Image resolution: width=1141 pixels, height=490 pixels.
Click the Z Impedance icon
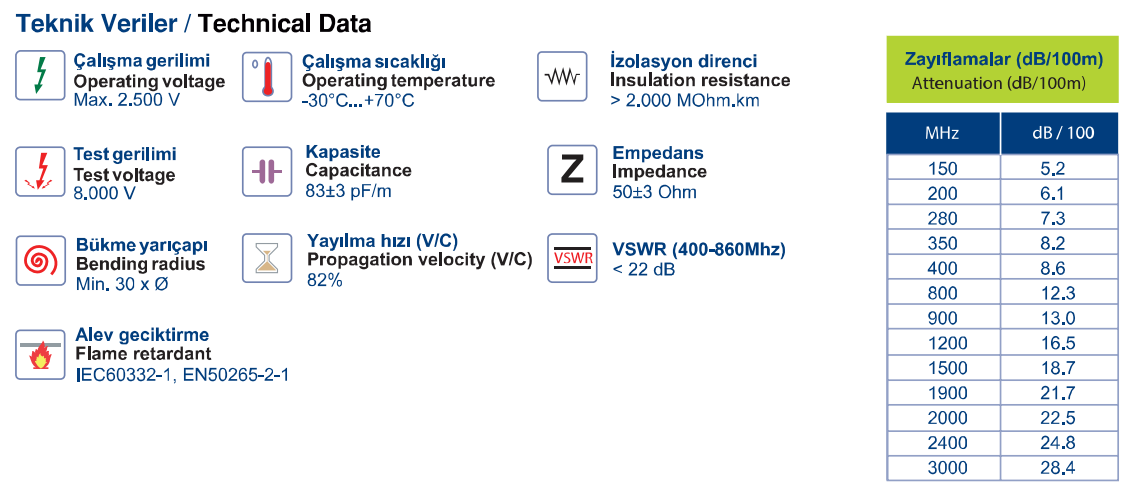(x=572, y=170)
